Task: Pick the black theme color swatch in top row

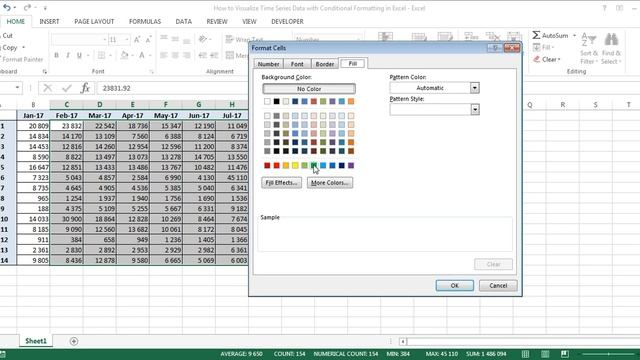Action: click(x=276, y=101)
